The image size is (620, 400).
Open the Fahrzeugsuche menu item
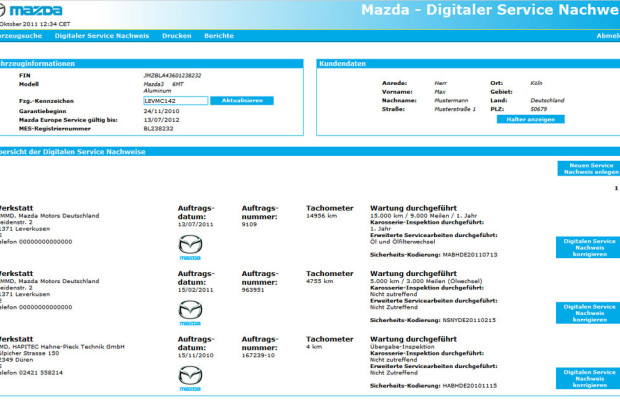click(x=21, y=36)
